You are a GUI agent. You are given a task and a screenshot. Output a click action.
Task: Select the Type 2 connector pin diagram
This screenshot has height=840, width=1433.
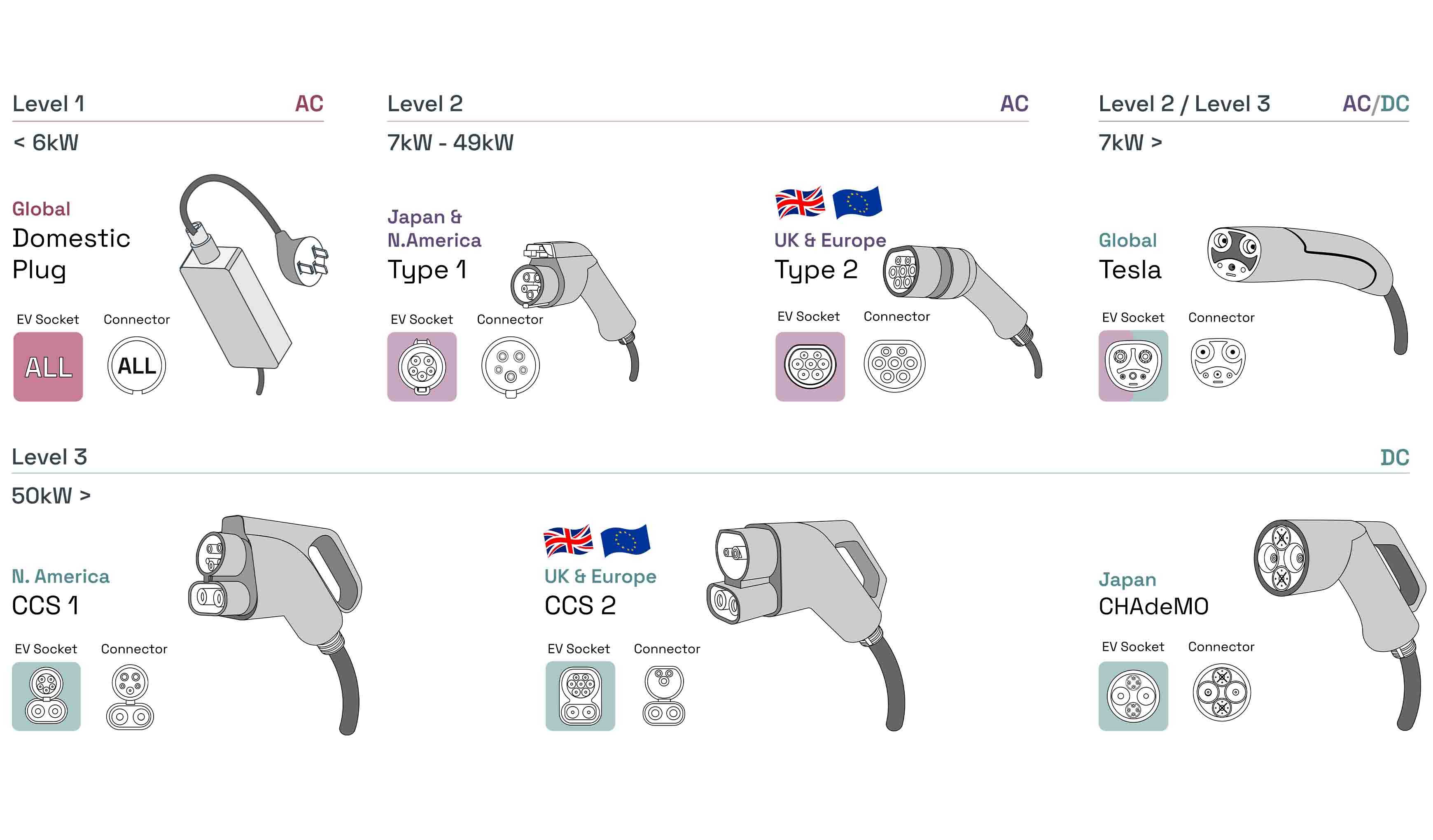point(894,366)
